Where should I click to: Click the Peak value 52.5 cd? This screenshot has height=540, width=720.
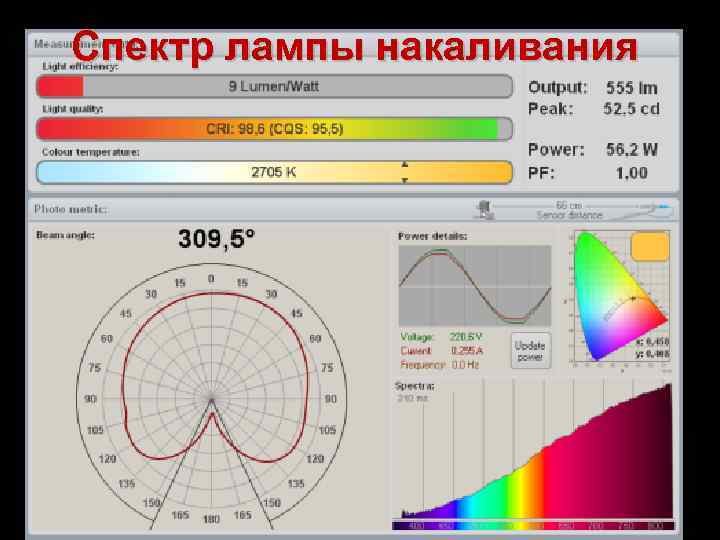click(631, 109)
